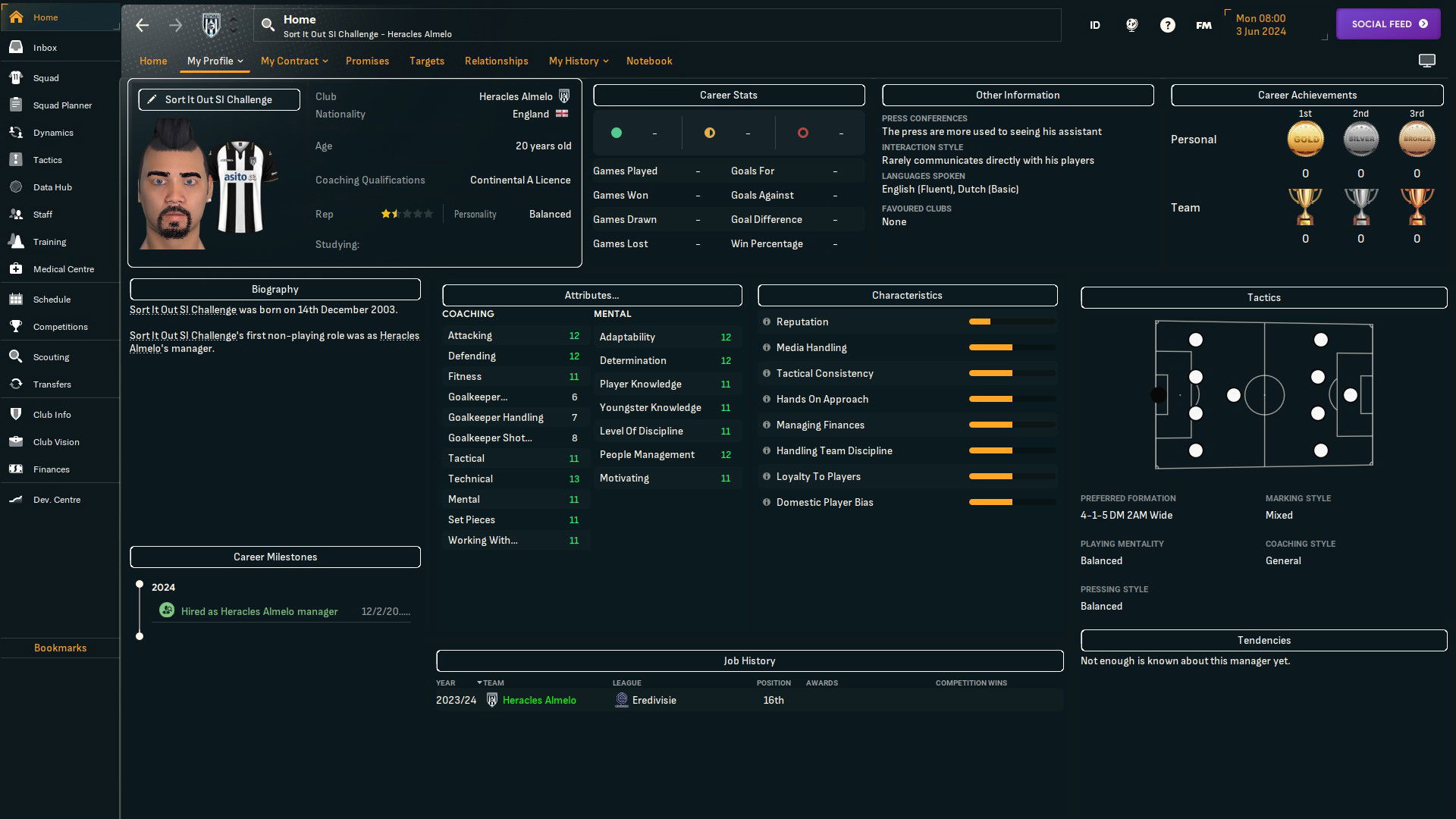Click club selector up/down chevrons
Screen dimensions: 1456x819
(234, 25)
